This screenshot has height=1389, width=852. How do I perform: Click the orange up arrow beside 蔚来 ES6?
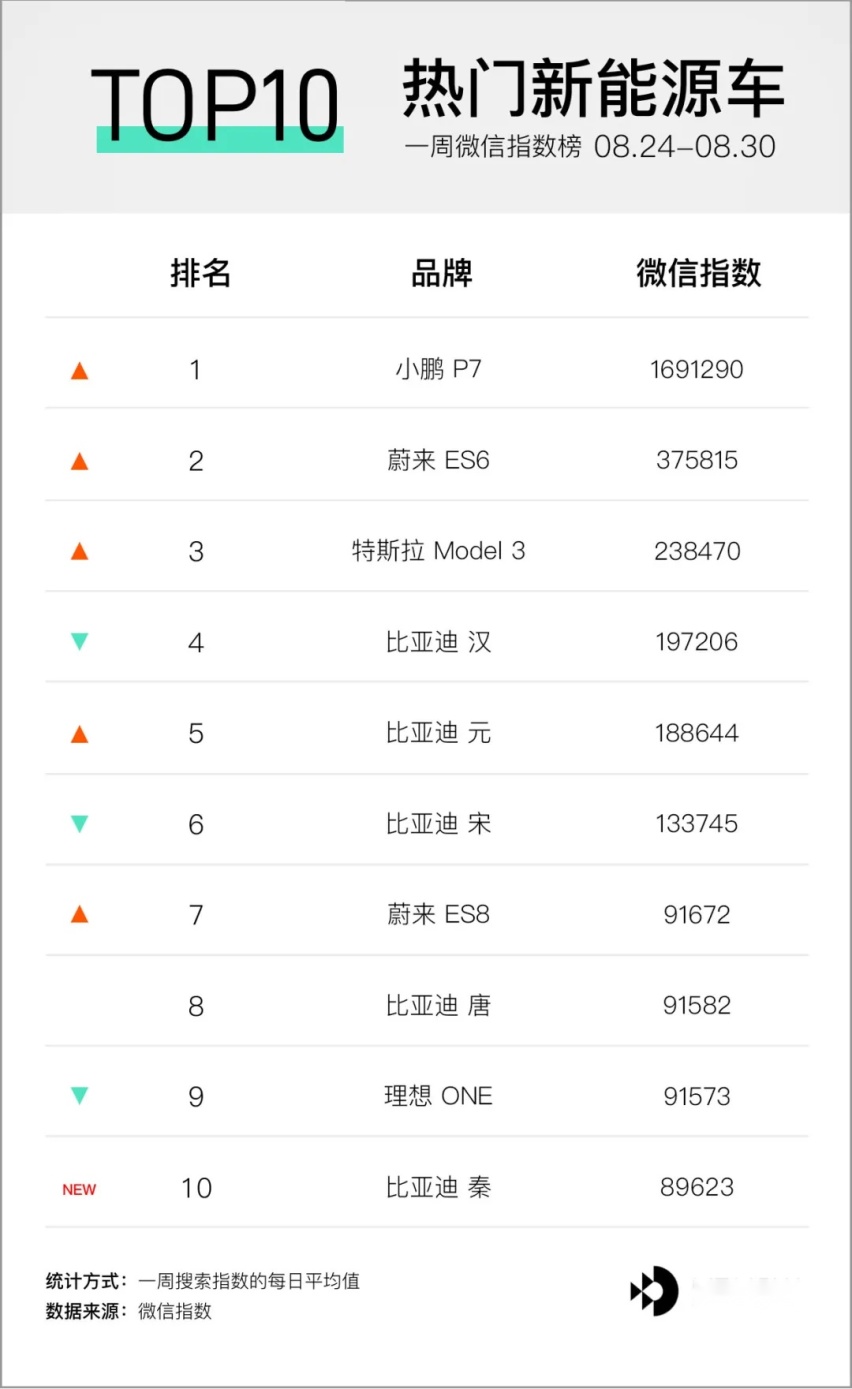pos(80,461)
